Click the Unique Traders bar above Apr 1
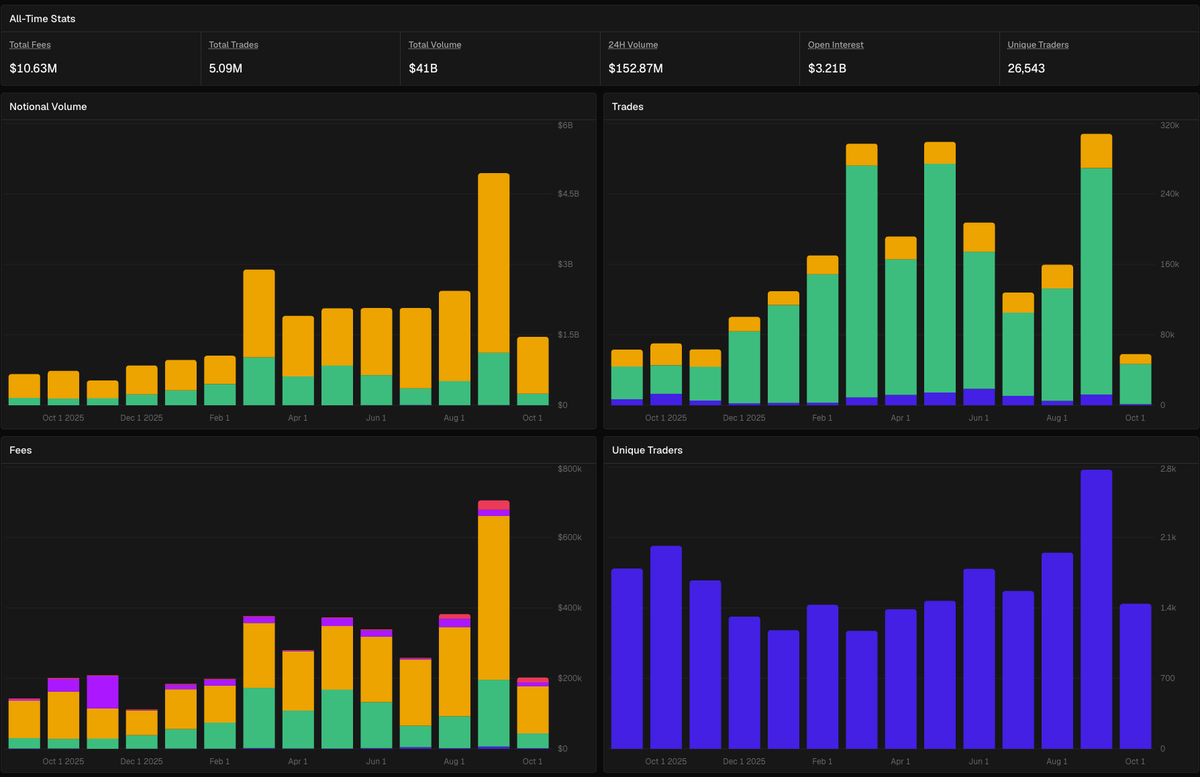 tap(901, 679)
